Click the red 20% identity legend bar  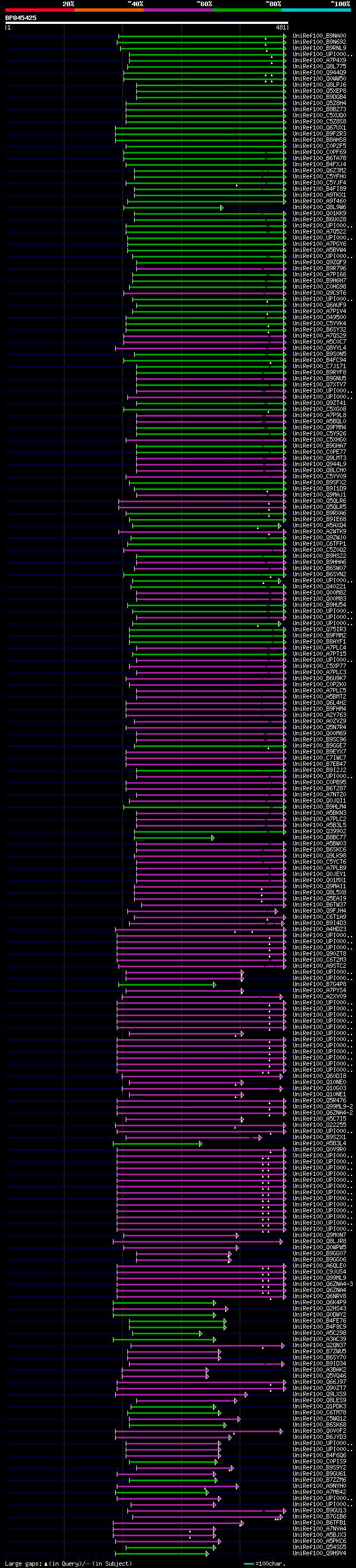coord(39,10)
